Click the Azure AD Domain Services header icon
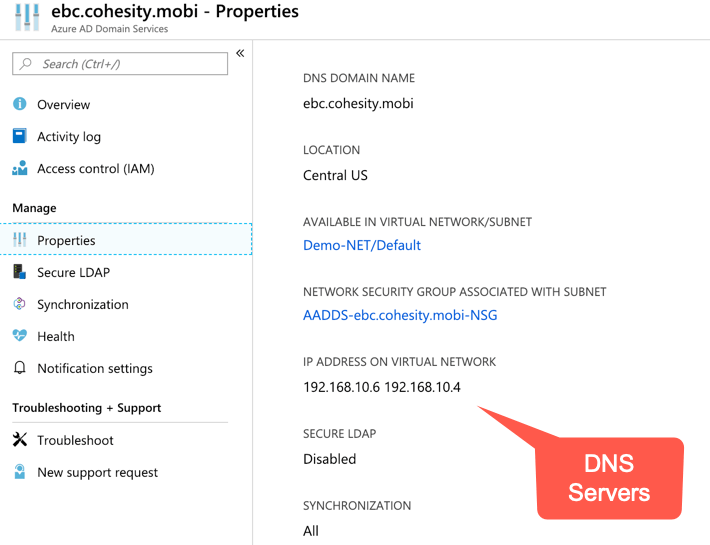Screen dimensions: 710x545 (24, 19)
